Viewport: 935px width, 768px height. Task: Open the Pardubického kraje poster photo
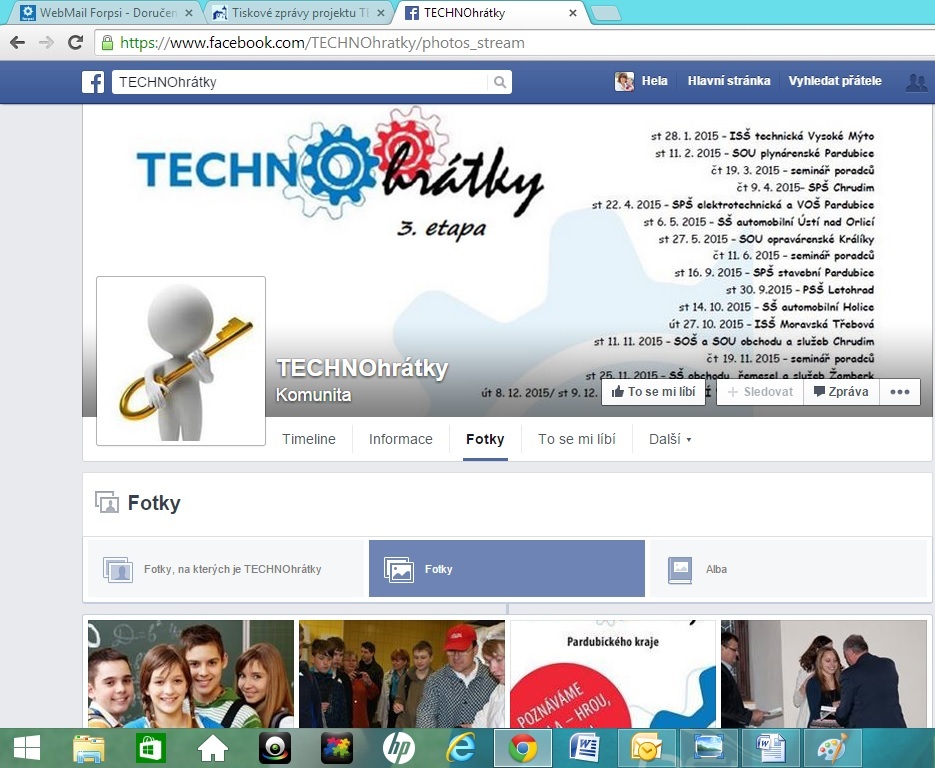pos(613,674)
